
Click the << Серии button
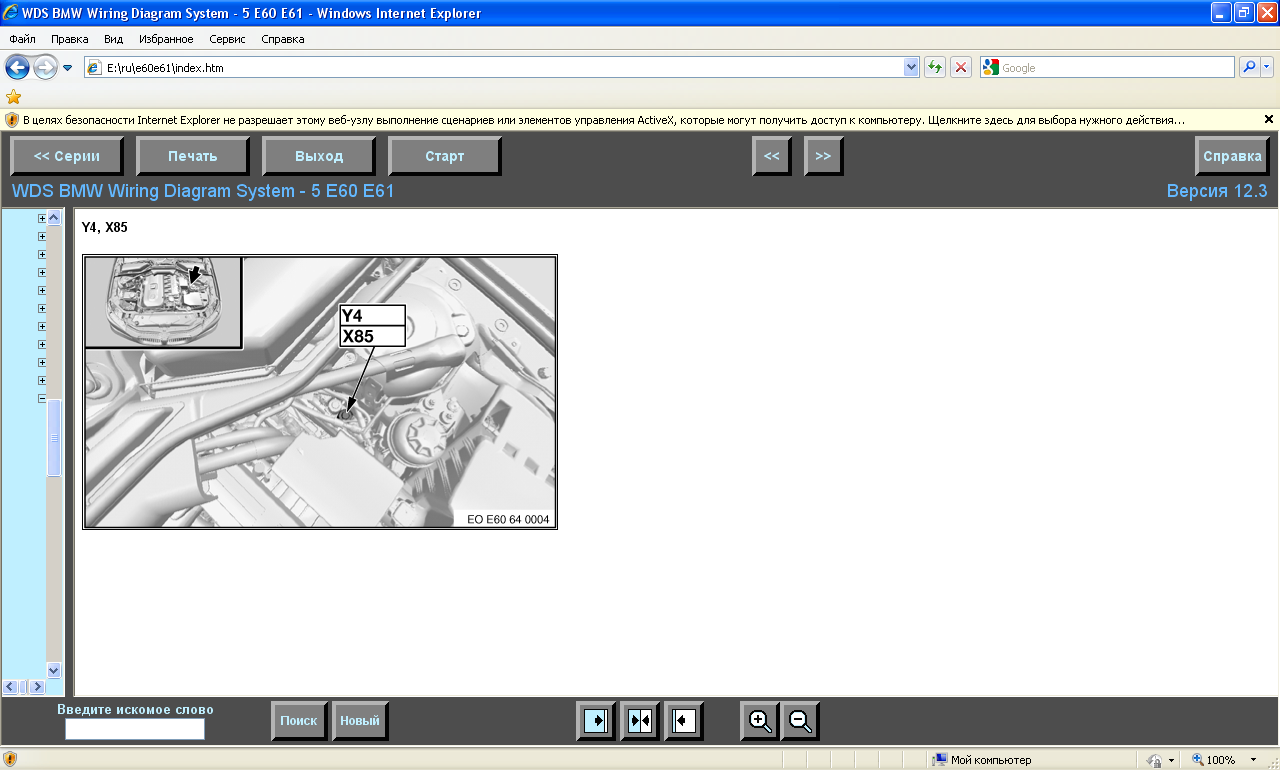pyautogui.click(x=67, y=156)
